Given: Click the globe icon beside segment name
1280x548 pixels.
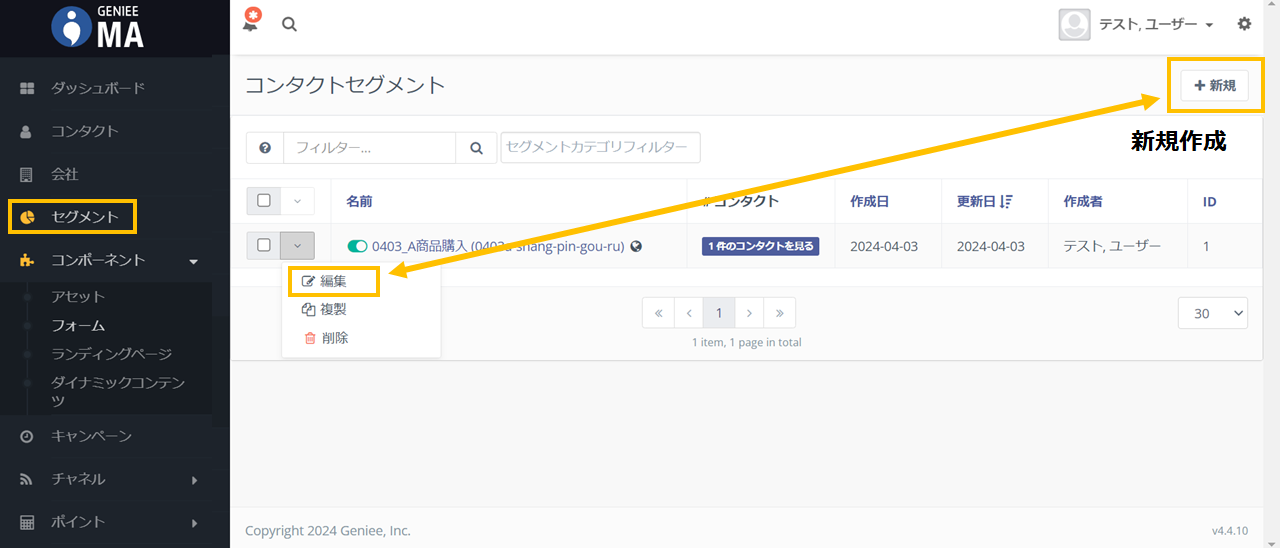Looking at the screenshot, I should (x=636, y=246).
